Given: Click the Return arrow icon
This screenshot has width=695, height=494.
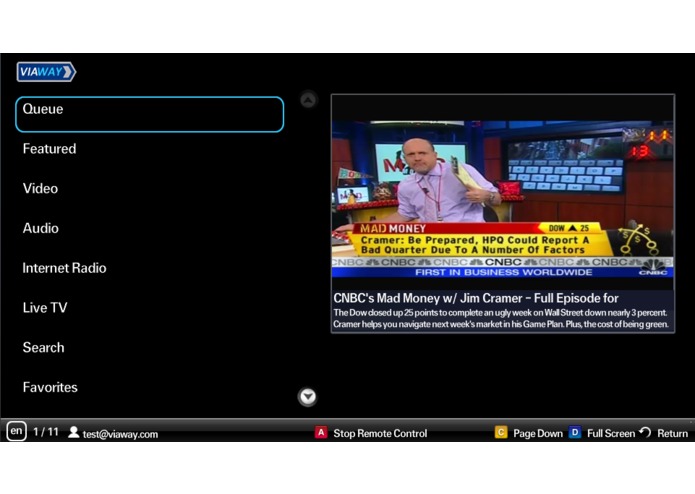Looking at the screenshot, I should point(645,432).
